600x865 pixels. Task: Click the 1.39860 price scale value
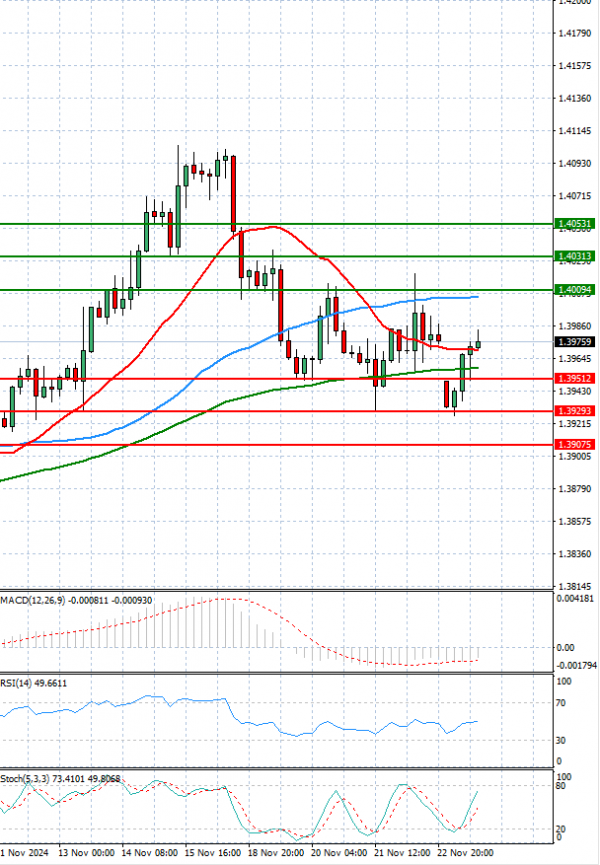coord(575,326)
